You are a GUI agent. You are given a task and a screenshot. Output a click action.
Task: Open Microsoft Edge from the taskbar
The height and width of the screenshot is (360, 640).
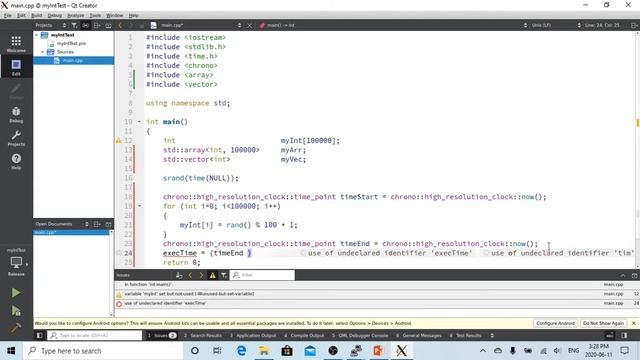click(x=241, y=351)
